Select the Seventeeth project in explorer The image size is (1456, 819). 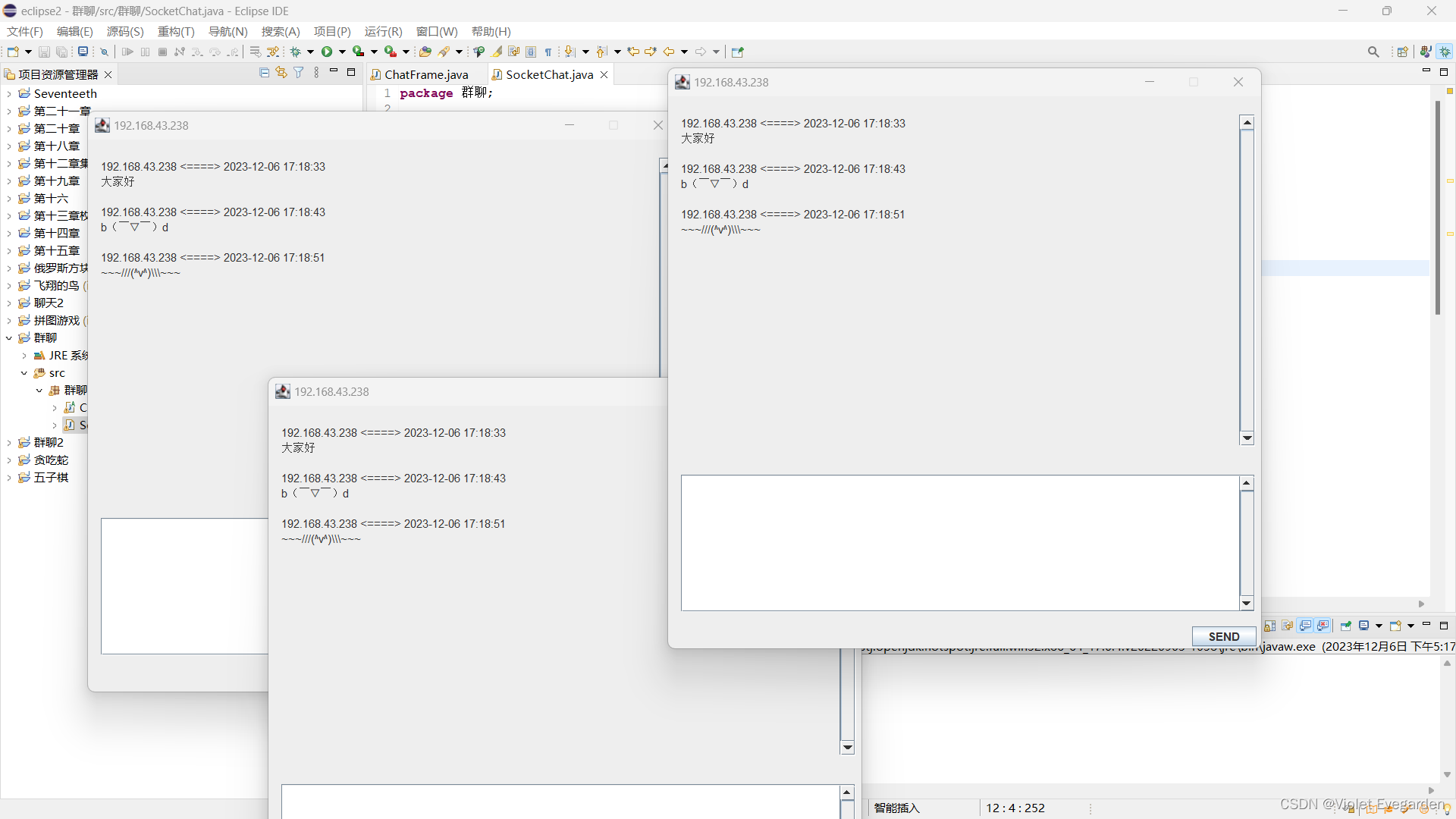point(65,93)
